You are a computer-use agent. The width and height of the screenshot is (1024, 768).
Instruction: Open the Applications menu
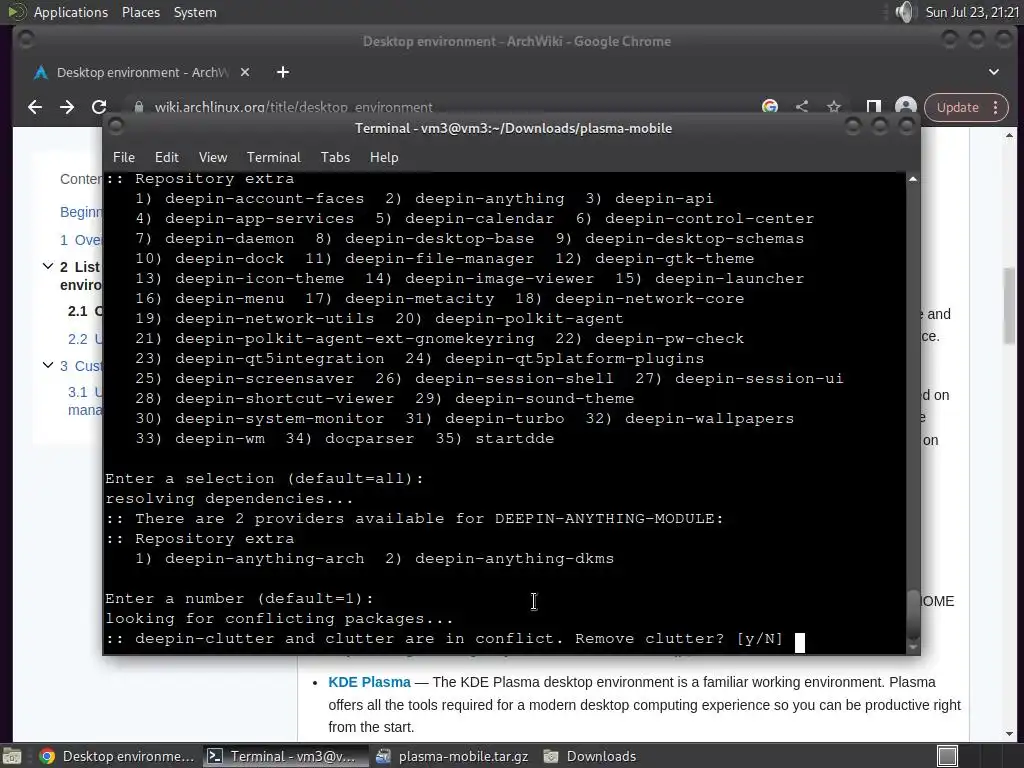coord(71,12)
